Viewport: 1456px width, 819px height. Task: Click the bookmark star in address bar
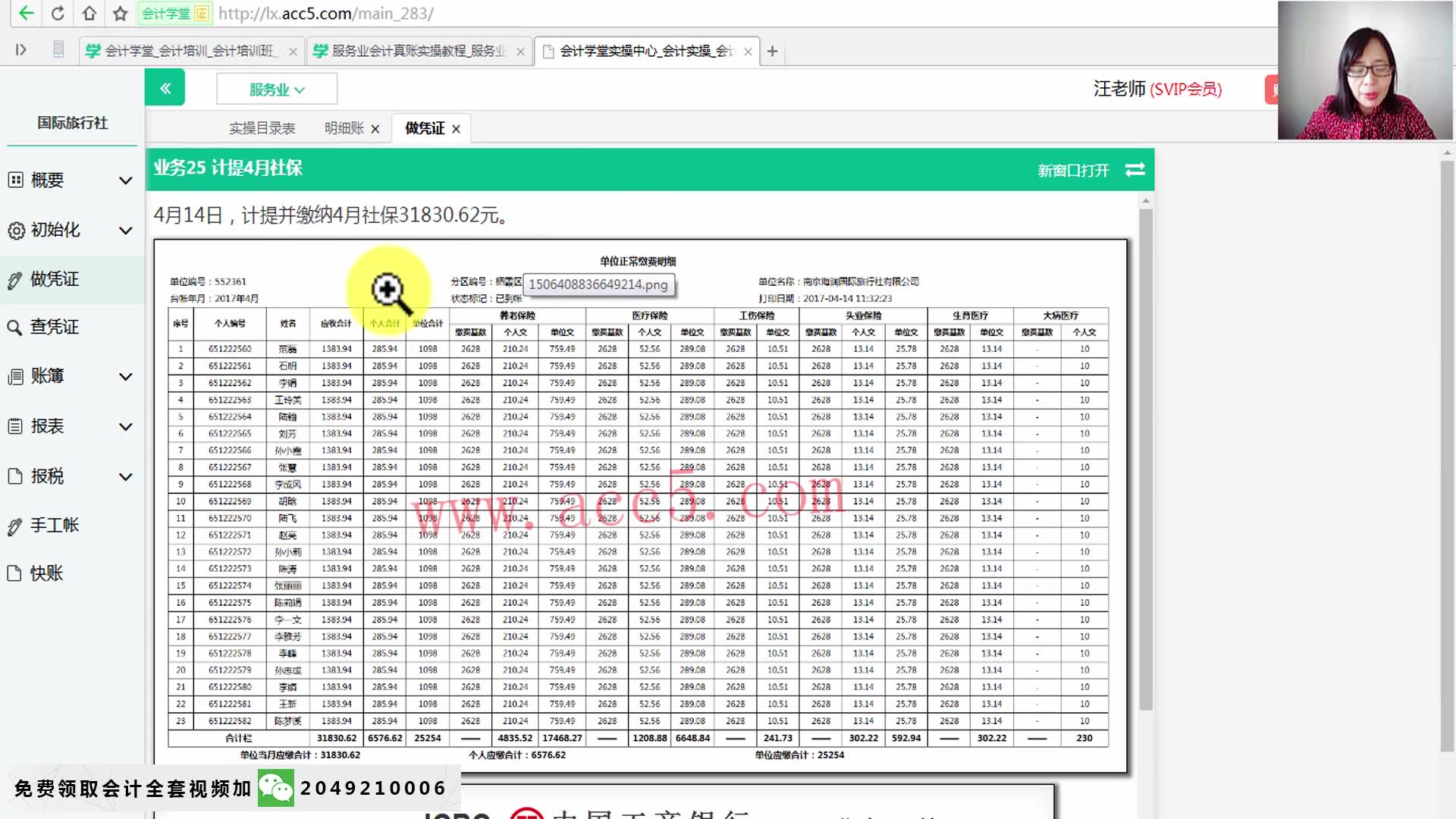(x=119, y=13)
